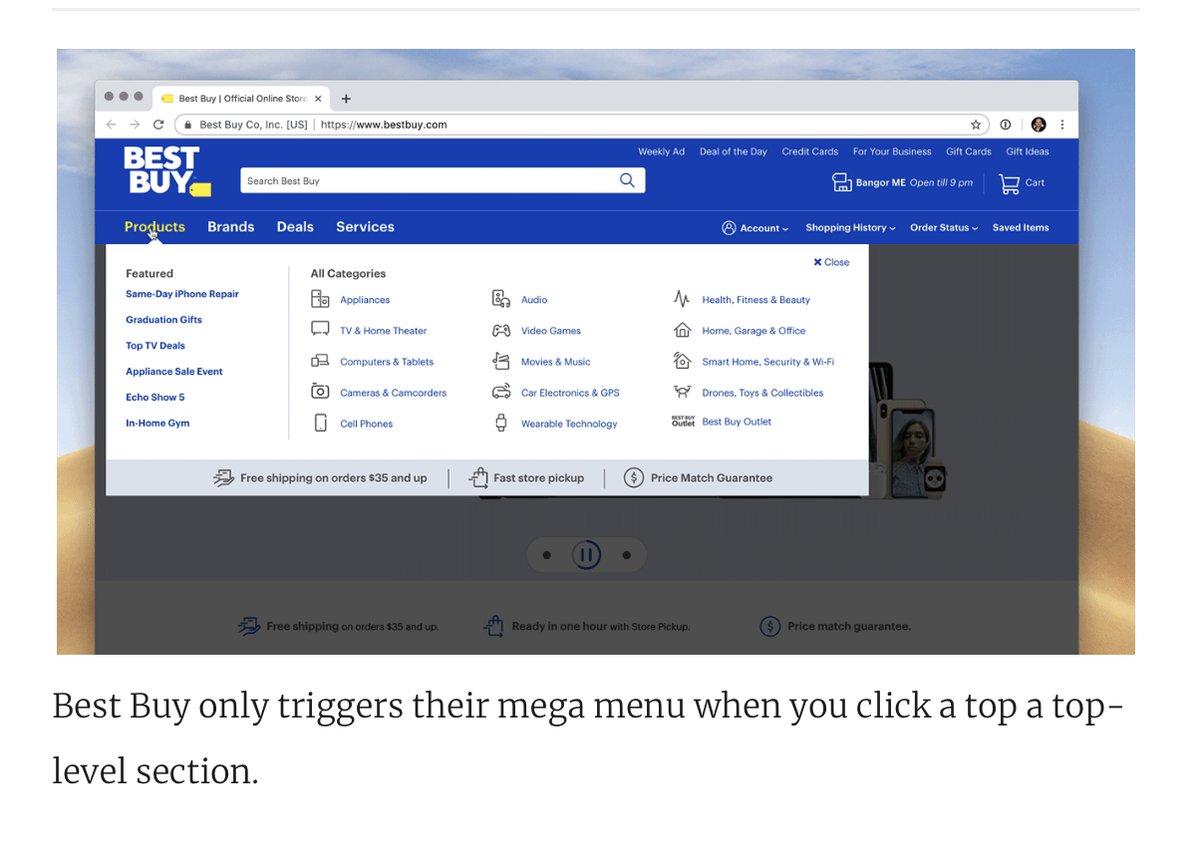Open the Deals menu
This screenshot has height=866, width=1200.
[x=295, y=227]
